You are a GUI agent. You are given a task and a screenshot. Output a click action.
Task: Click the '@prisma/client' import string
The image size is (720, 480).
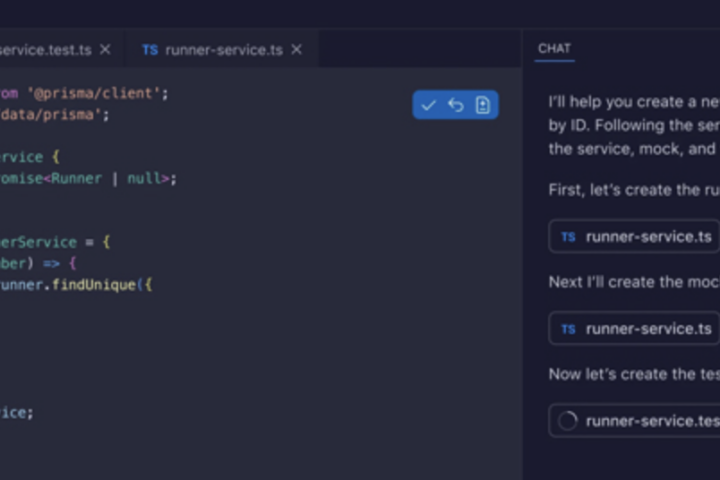pyautogui.click(x=94, y=93)
